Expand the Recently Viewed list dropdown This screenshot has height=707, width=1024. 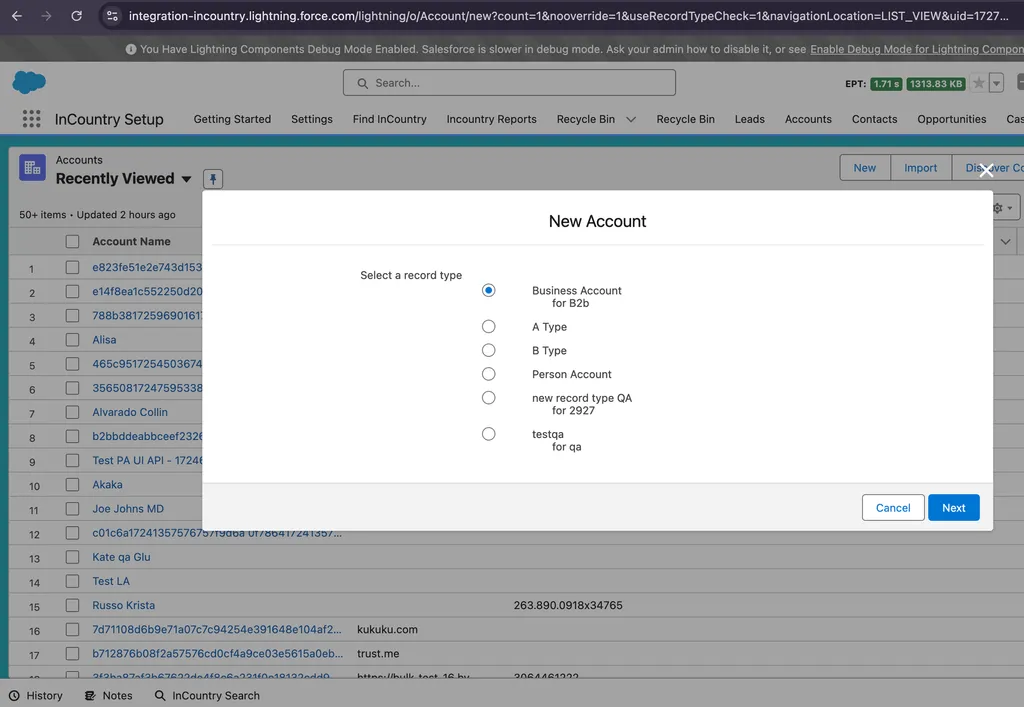pos(186,177)
